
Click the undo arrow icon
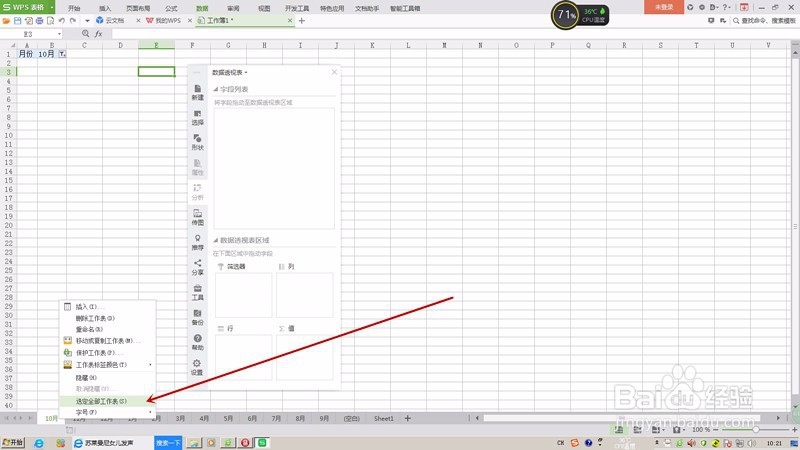pos(62,21)
